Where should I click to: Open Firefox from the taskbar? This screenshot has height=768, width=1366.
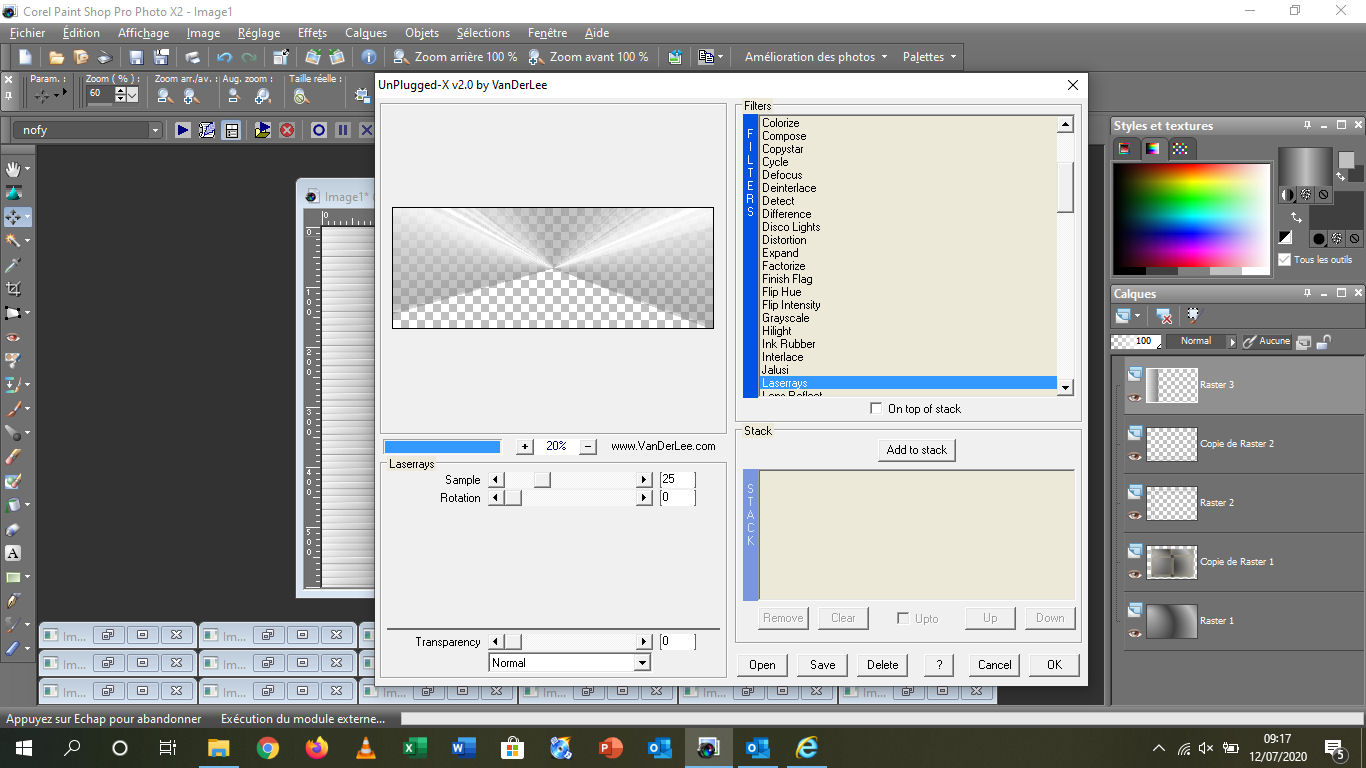click(316, 748)
